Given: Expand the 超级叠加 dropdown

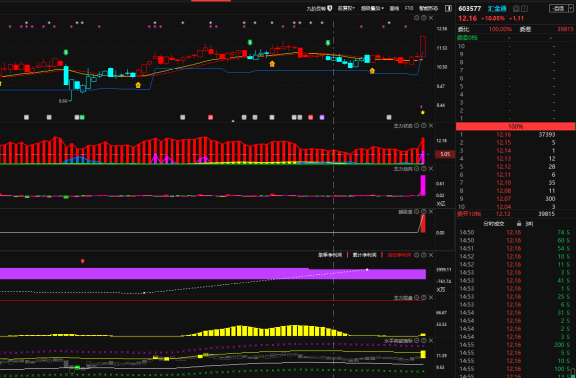Looking at the screenshot, I should [x=372, y=8].
